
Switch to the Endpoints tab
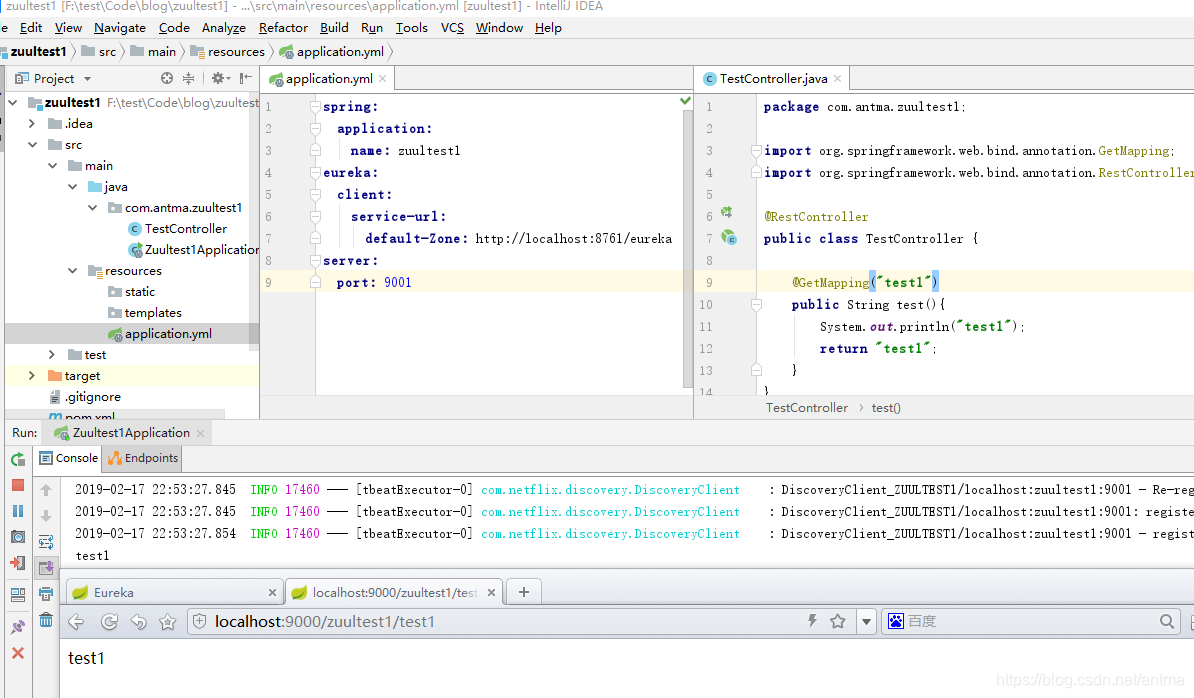click(144, 458)
